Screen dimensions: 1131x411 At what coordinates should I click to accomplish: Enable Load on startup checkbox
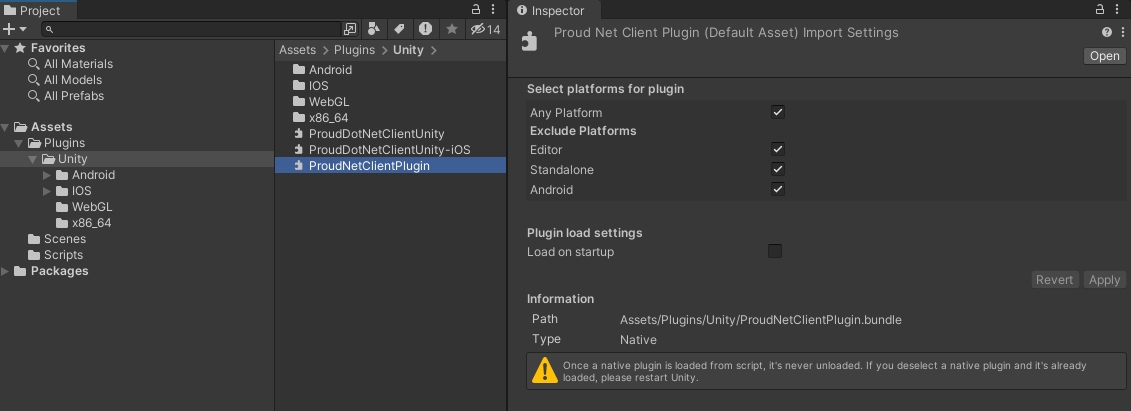tap(774, 251)
